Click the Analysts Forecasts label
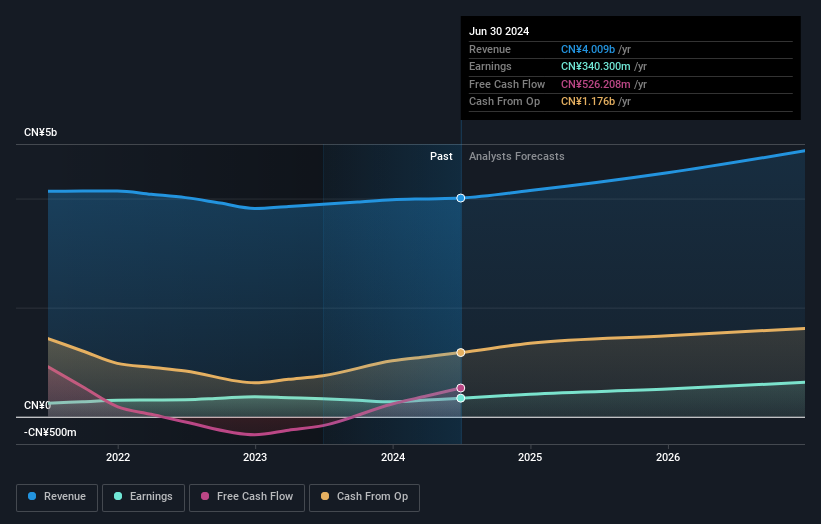The height and width of the screenshot is (524, 821). pos(517,156)
